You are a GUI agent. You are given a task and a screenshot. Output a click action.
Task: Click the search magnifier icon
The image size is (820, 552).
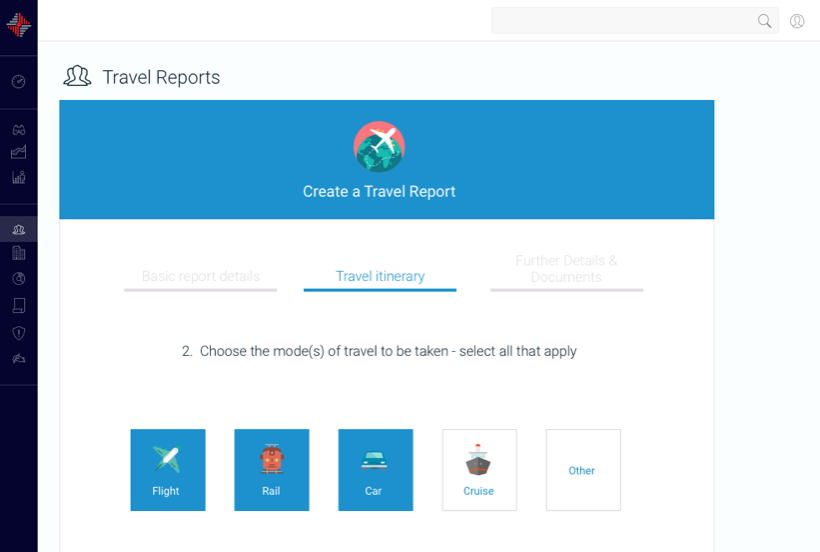click(x=764, y=21)
